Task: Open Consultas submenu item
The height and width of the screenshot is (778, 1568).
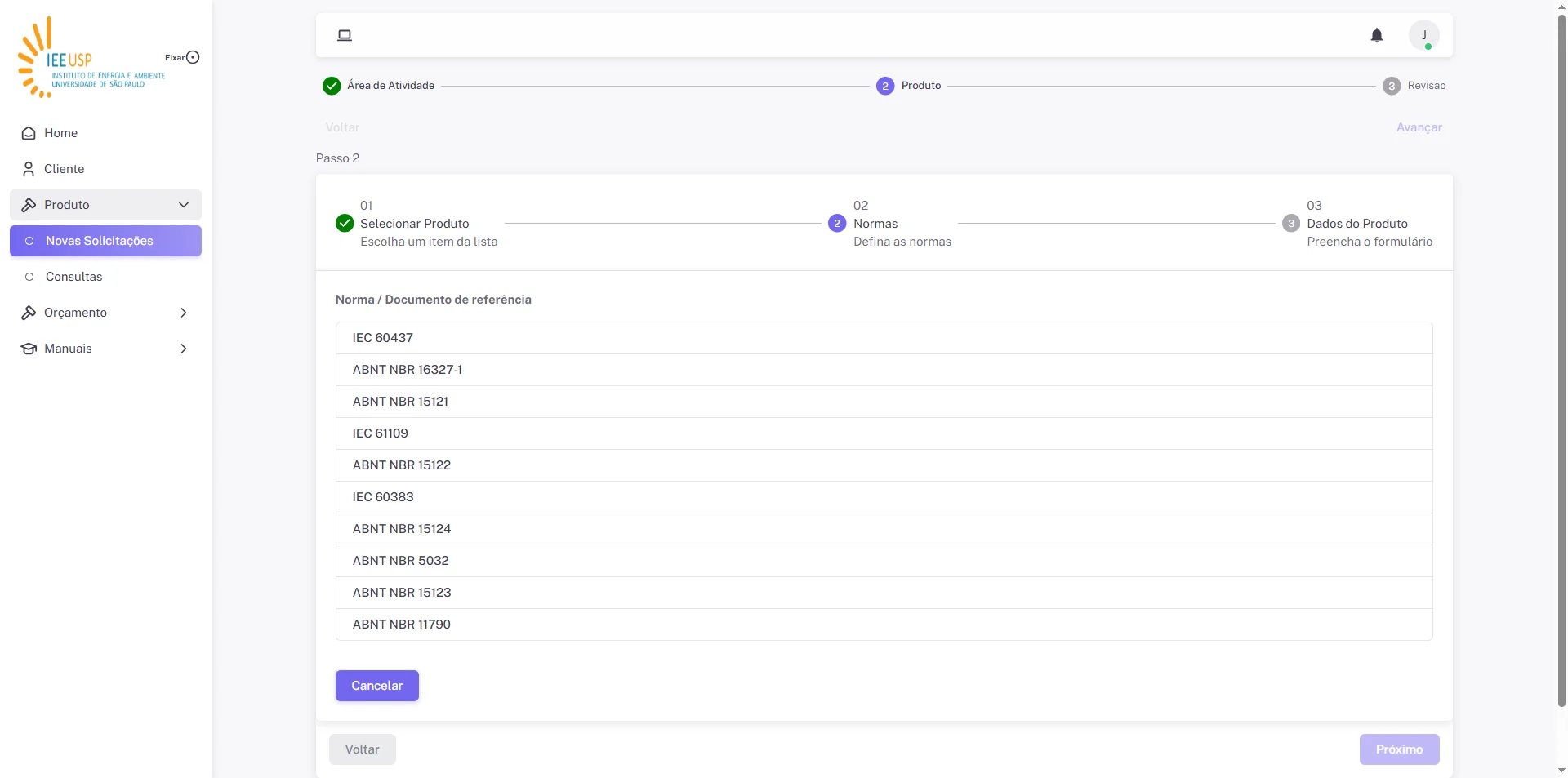Action: pyautogui.click(x=105, y=277)
